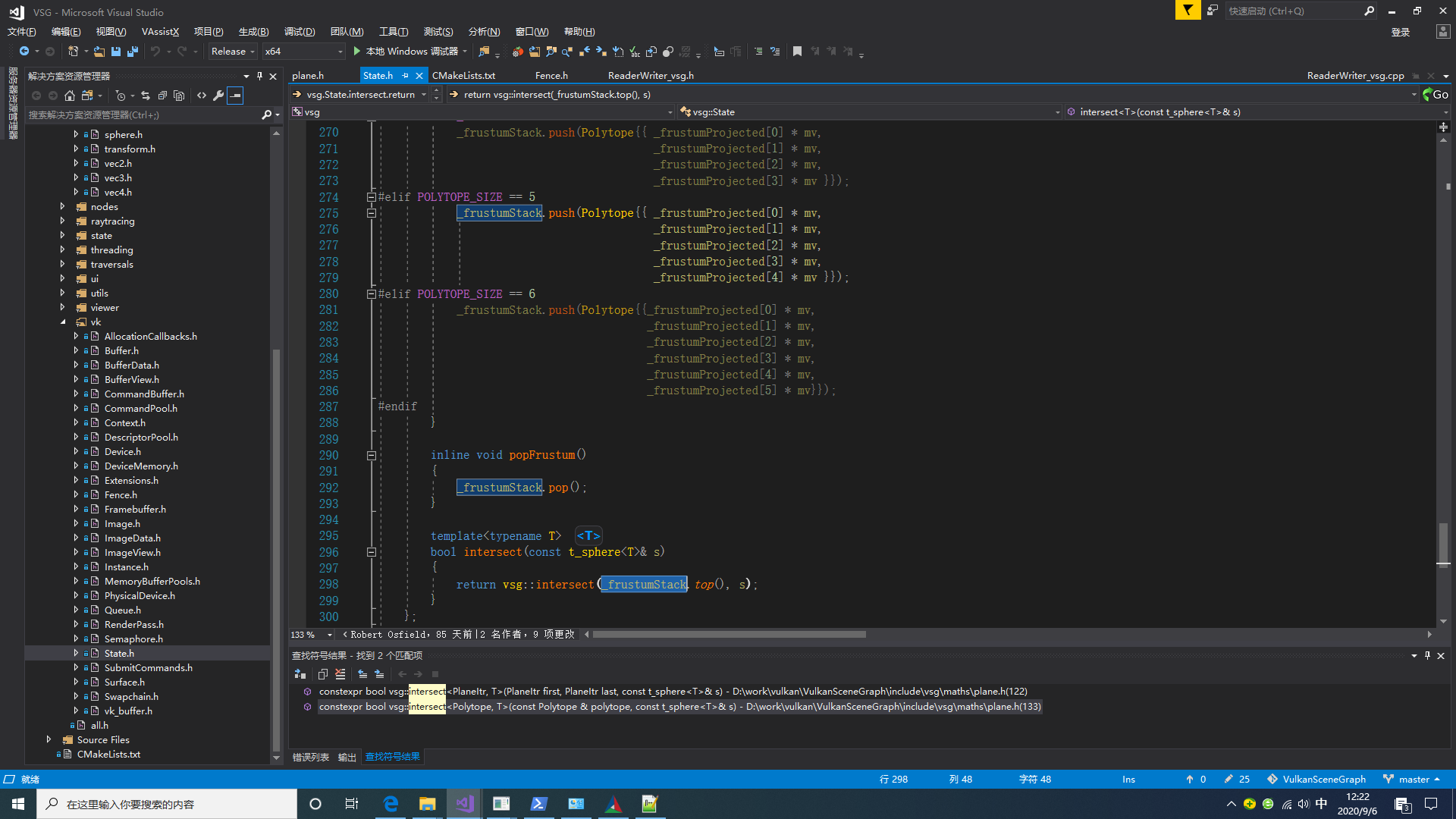Click the bookmark toolbar icon

tap(797, 52)
